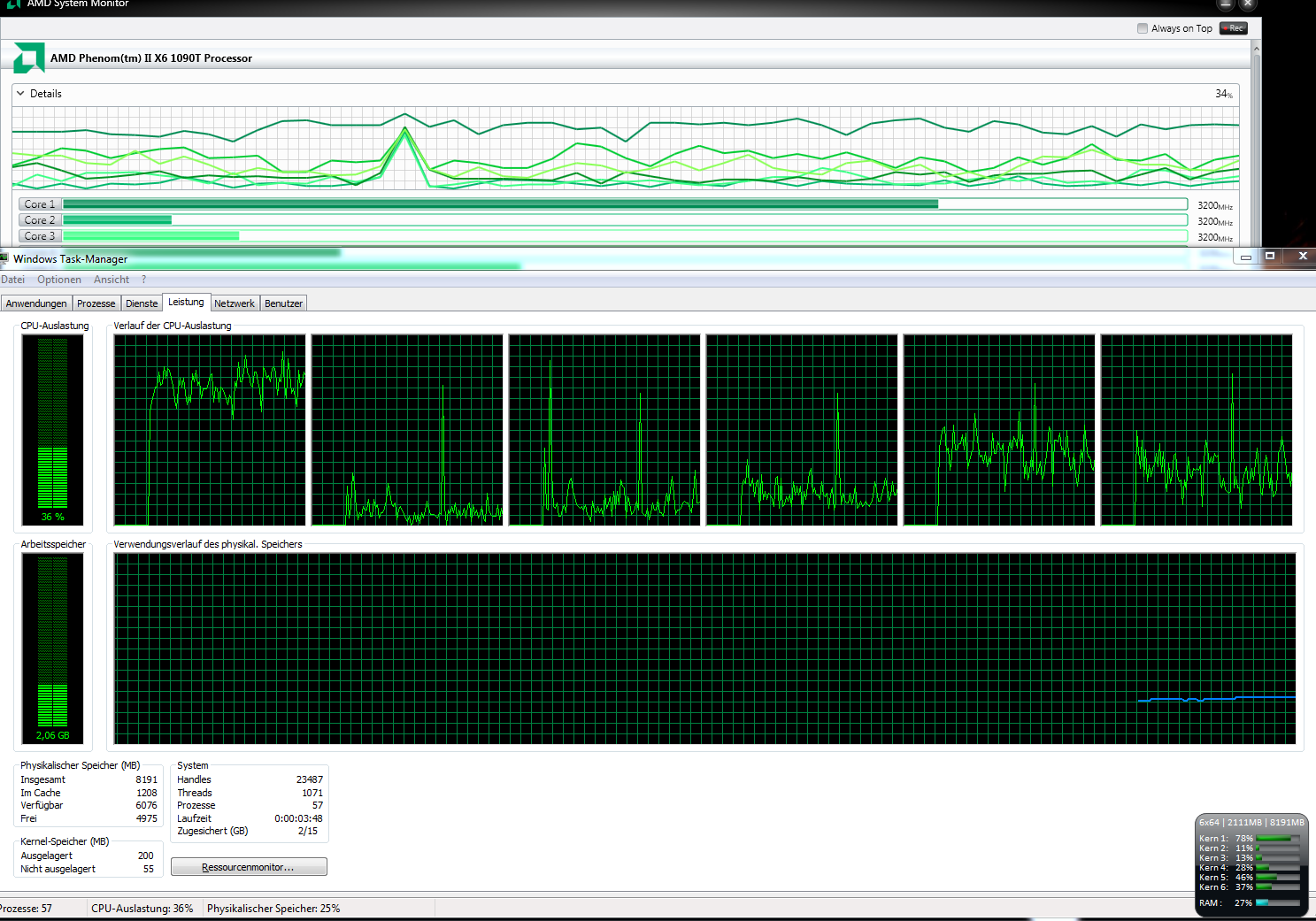Click the Frei value 4975
Screen dimensions: 1316x921
pos(146,818)
